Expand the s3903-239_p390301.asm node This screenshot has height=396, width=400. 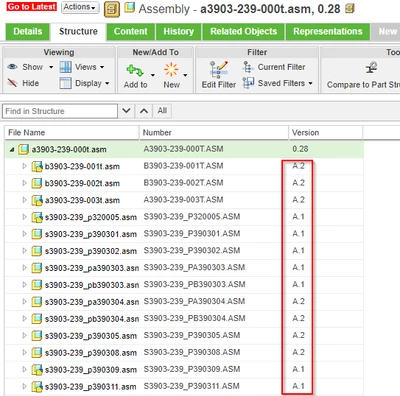tap(24, 234)
